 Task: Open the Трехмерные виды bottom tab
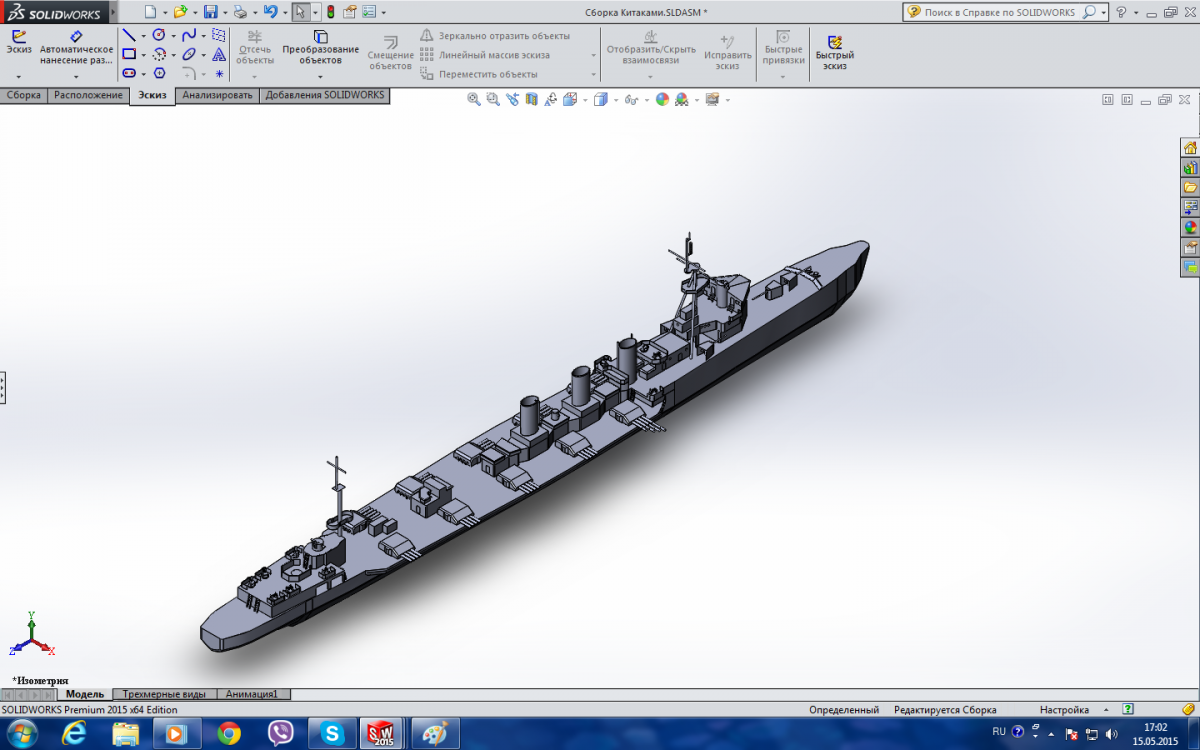(x=165, y=694)
